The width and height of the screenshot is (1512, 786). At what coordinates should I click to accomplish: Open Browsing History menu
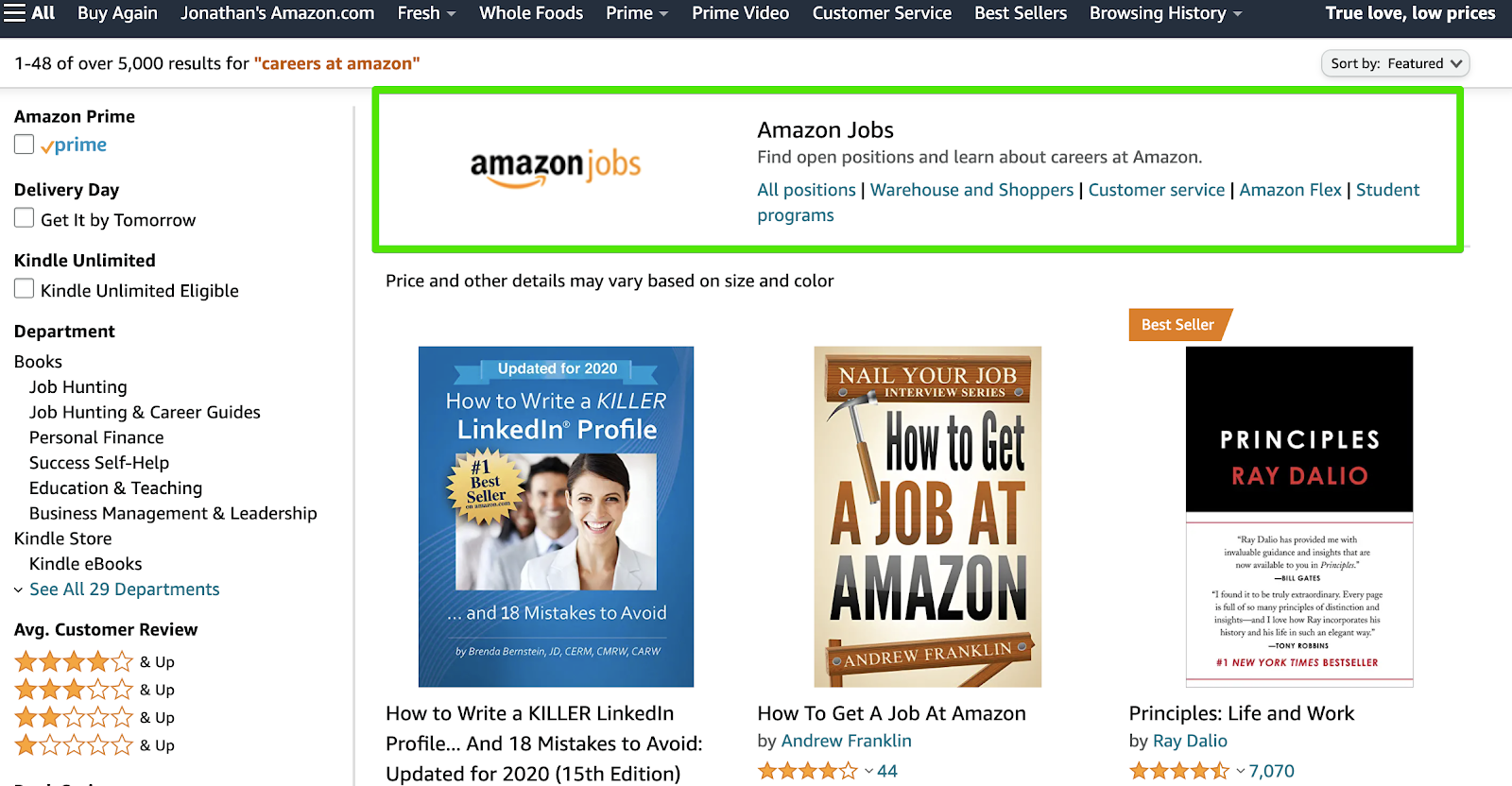[1165, 13]
